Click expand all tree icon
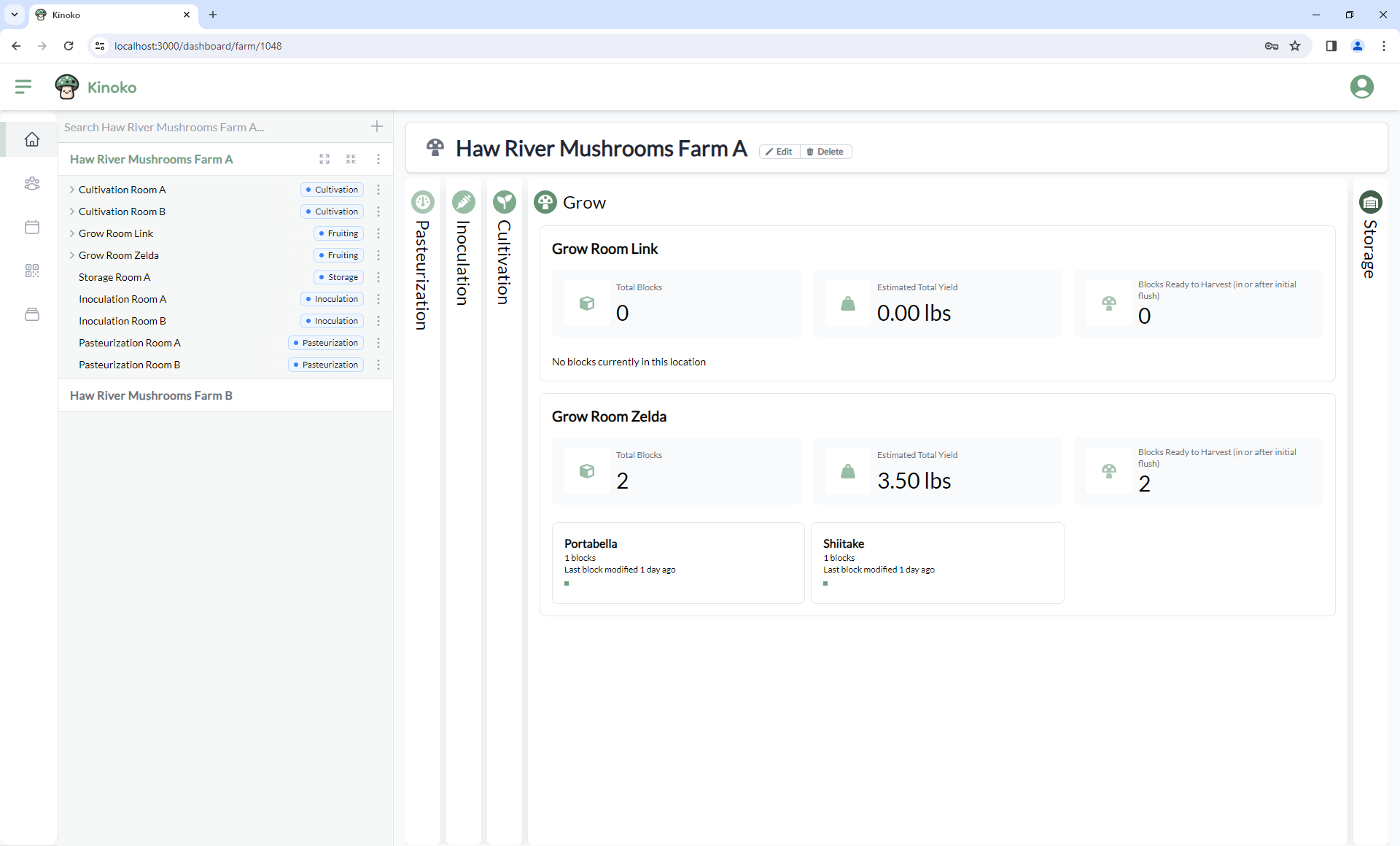 [324, 159]
